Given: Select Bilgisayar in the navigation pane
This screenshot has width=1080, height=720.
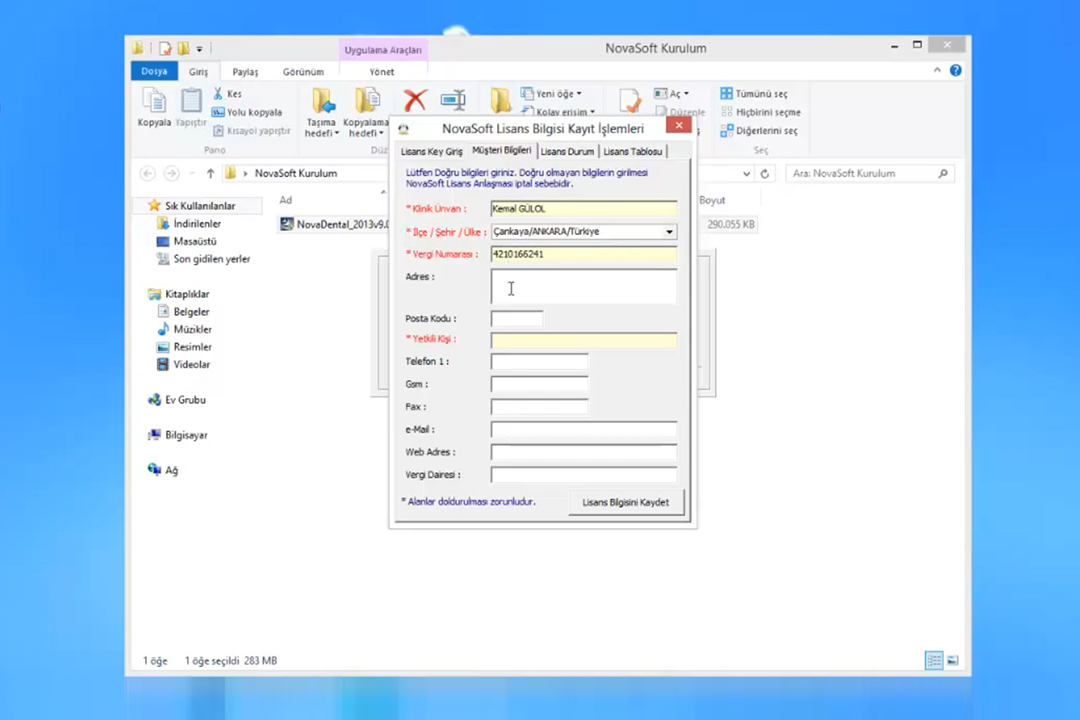Looking at the screenshot, I should pos(178,435).
